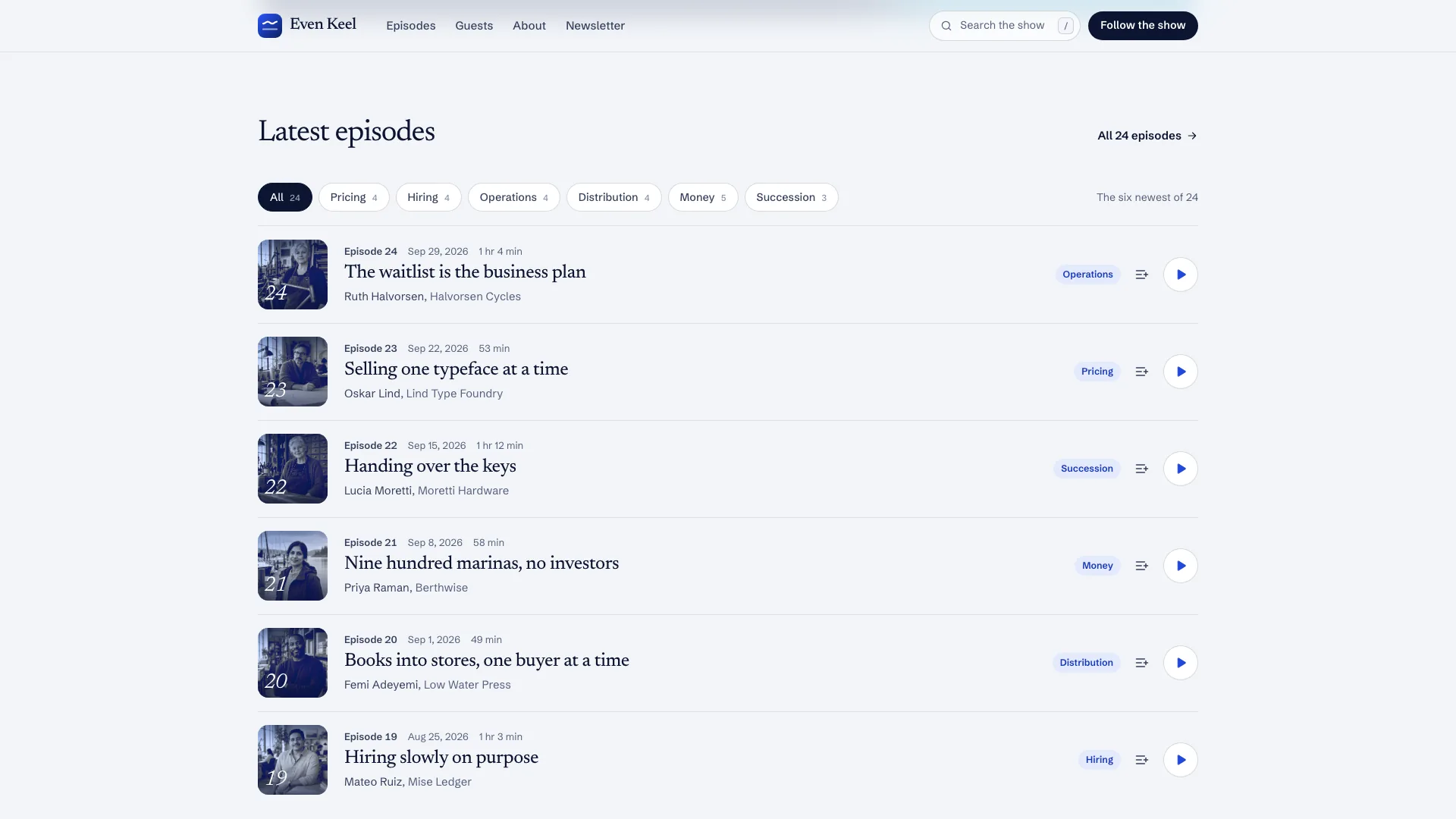
Task: Open episode 21 cover thumbnail
Action: [x=293, y=566]
